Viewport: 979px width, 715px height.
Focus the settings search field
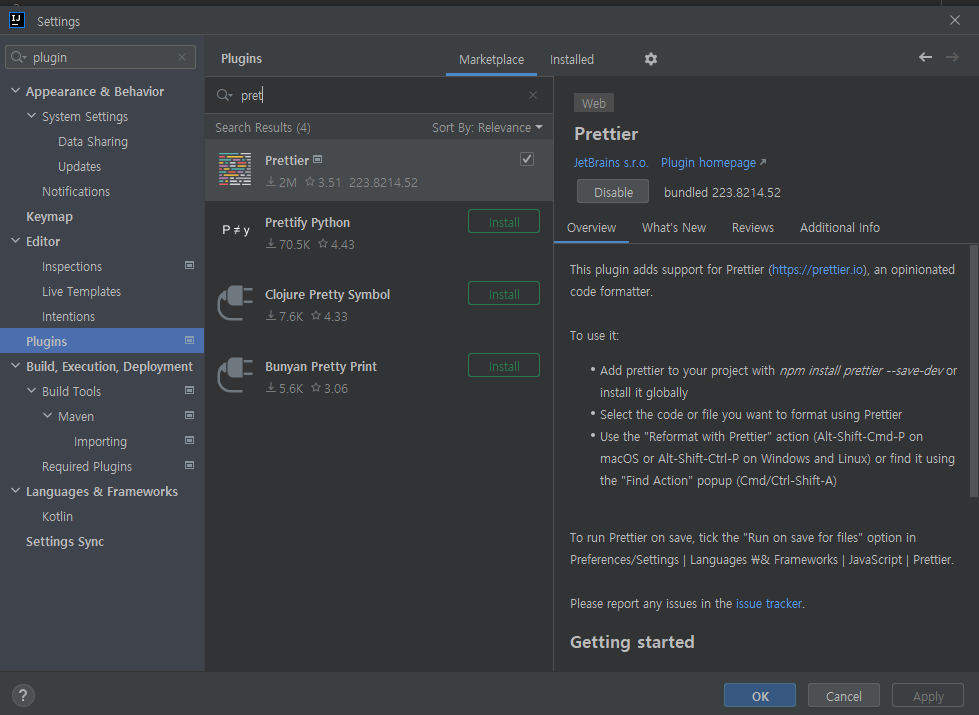tap(101, 57)
